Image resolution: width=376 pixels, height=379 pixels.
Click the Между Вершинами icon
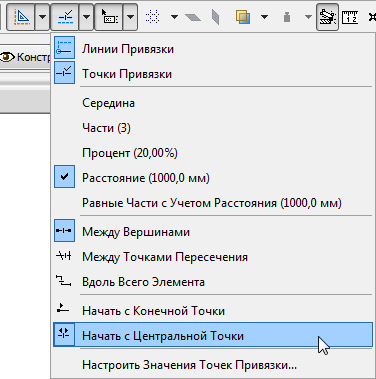tap(64, 231)
